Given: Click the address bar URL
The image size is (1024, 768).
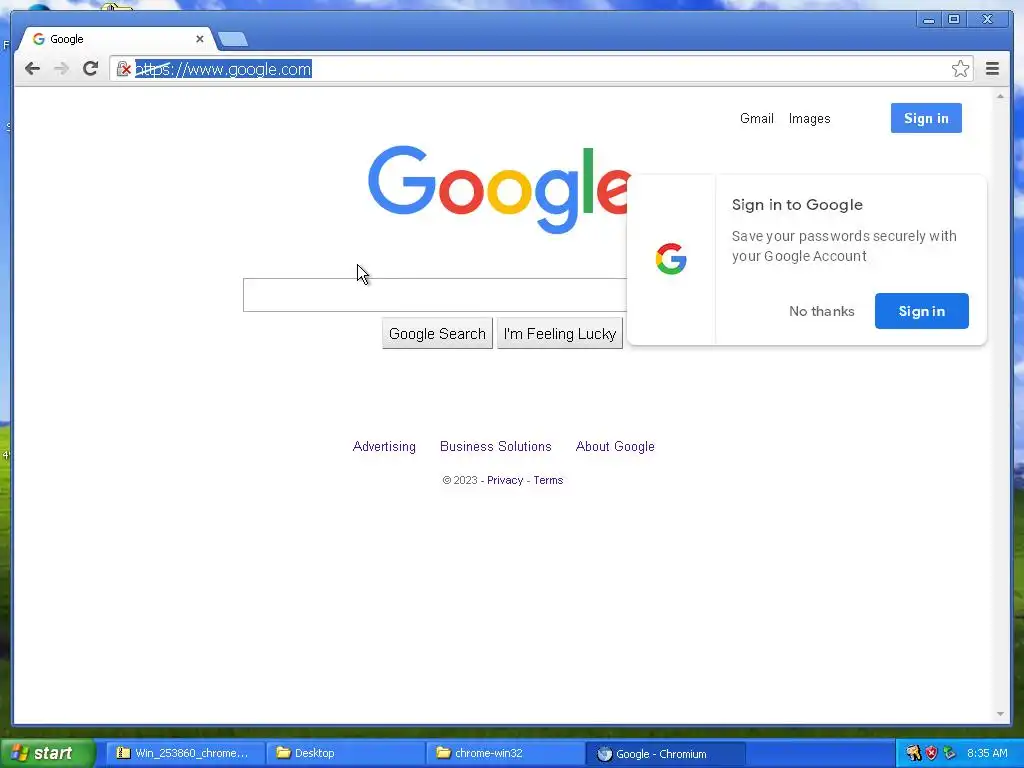Looking at the screenshot, I should pyautogui.click(x=223, y=69).
